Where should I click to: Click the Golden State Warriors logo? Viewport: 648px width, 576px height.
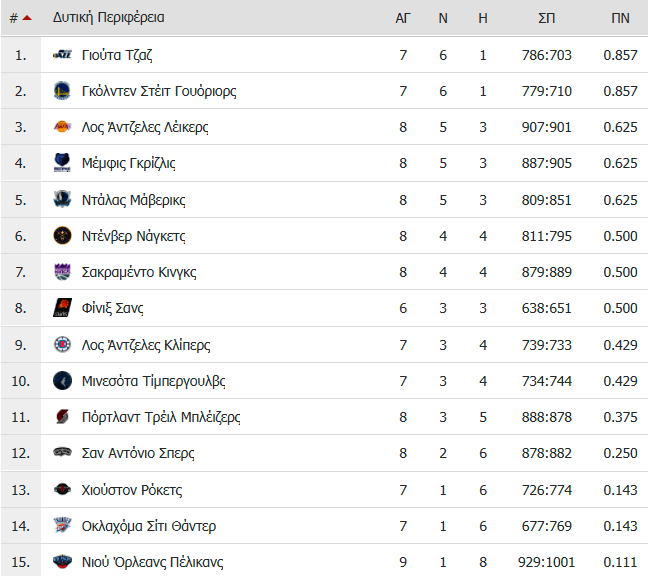62,91
